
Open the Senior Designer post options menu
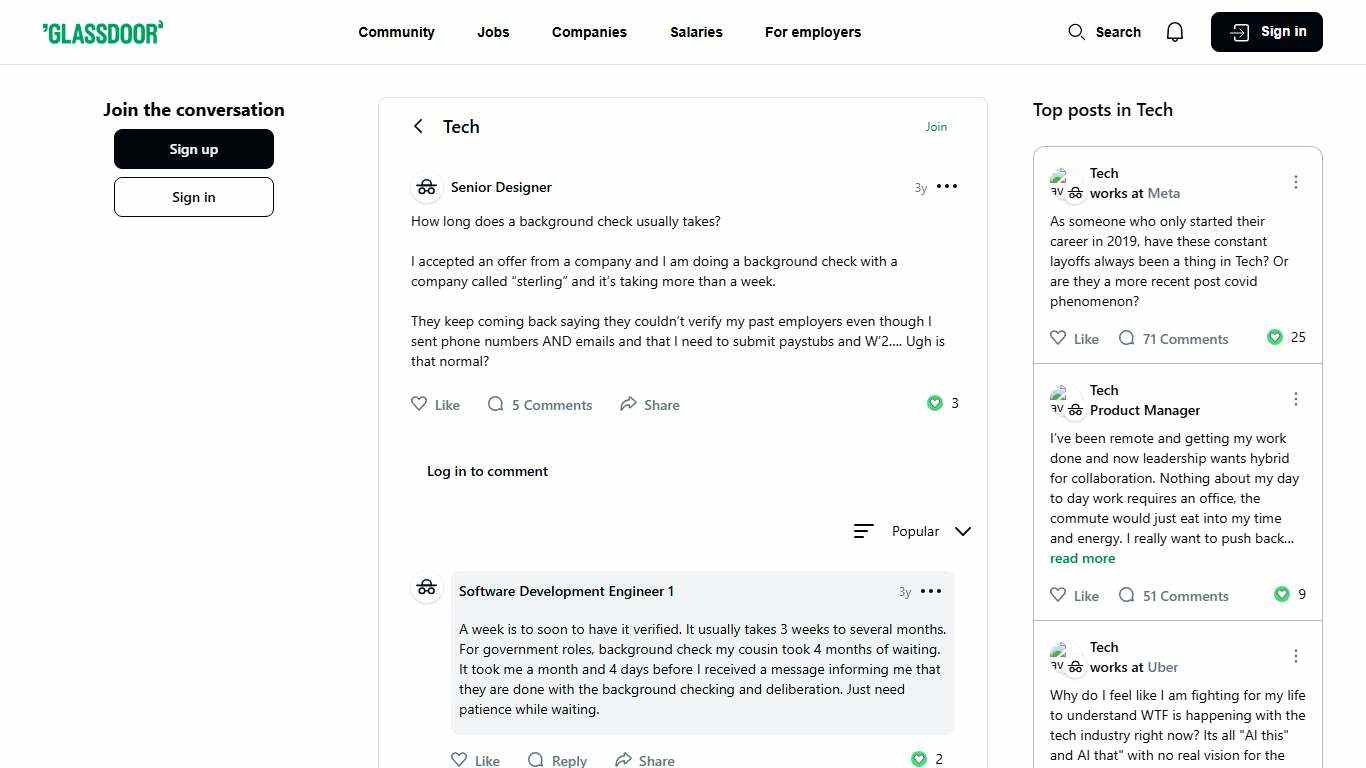(x=946, y=187)
